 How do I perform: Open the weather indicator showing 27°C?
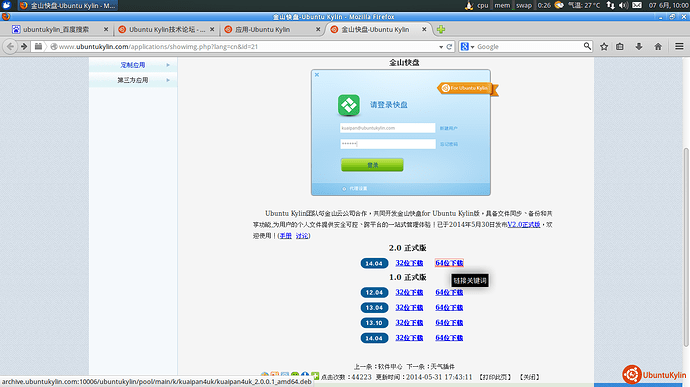click(578, 5)
